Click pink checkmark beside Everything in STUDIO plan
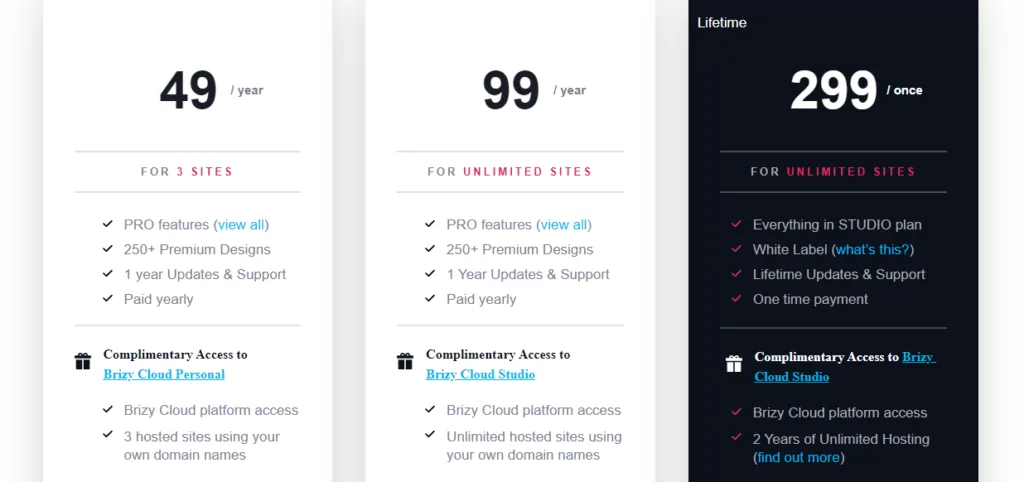This screenshot has height=482, width=1024. tap(737, 224)
